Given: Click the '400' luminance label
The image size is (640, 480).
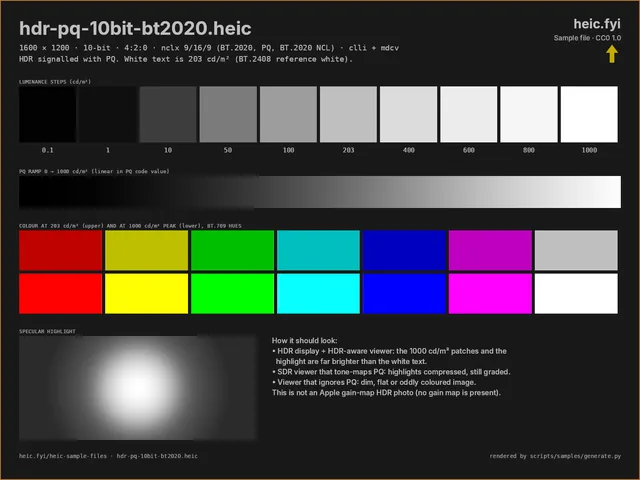Looking at the screenshot, I should coord(409,150).
